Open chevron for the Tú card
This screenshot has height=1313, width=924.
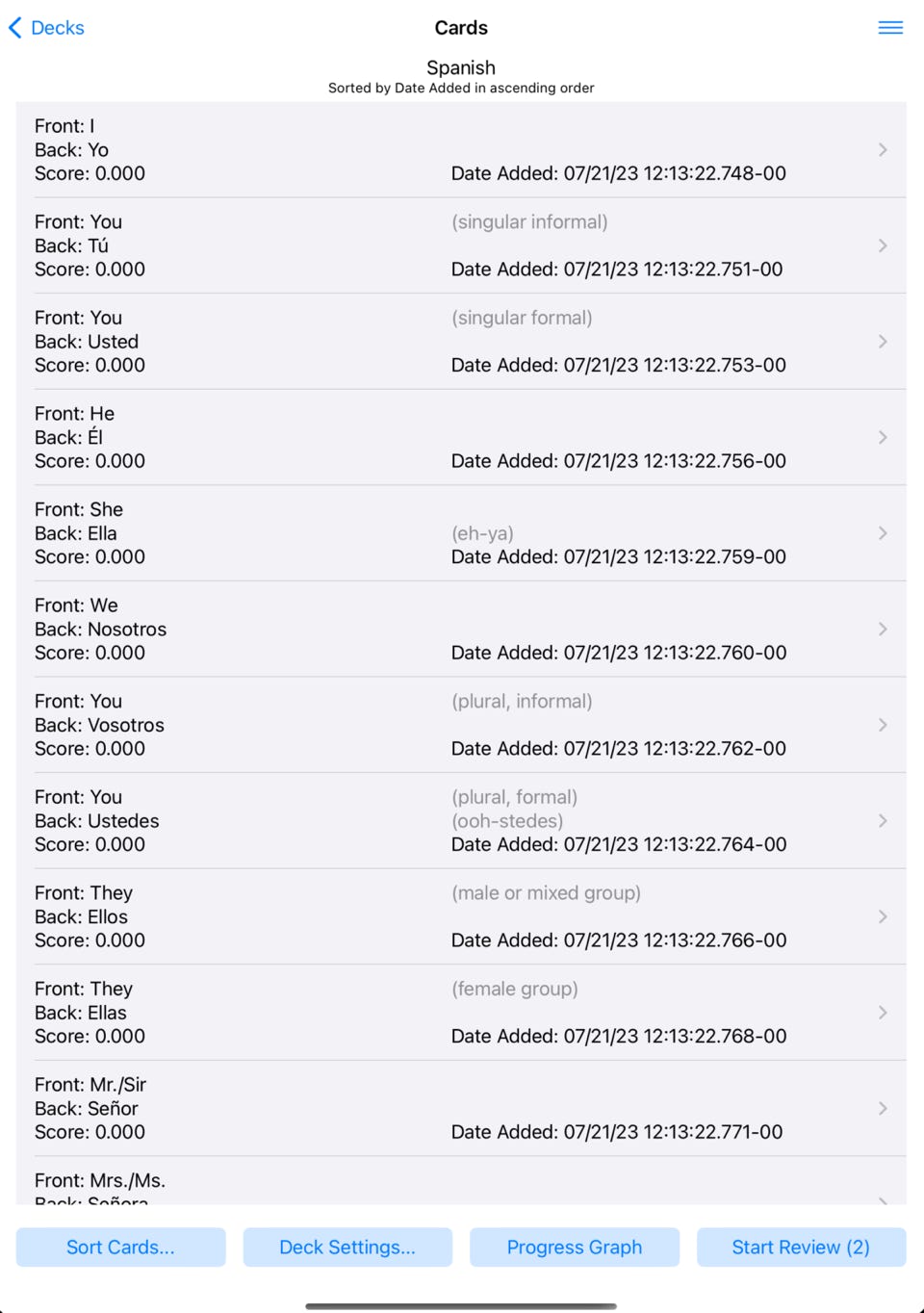click(882, 245)
